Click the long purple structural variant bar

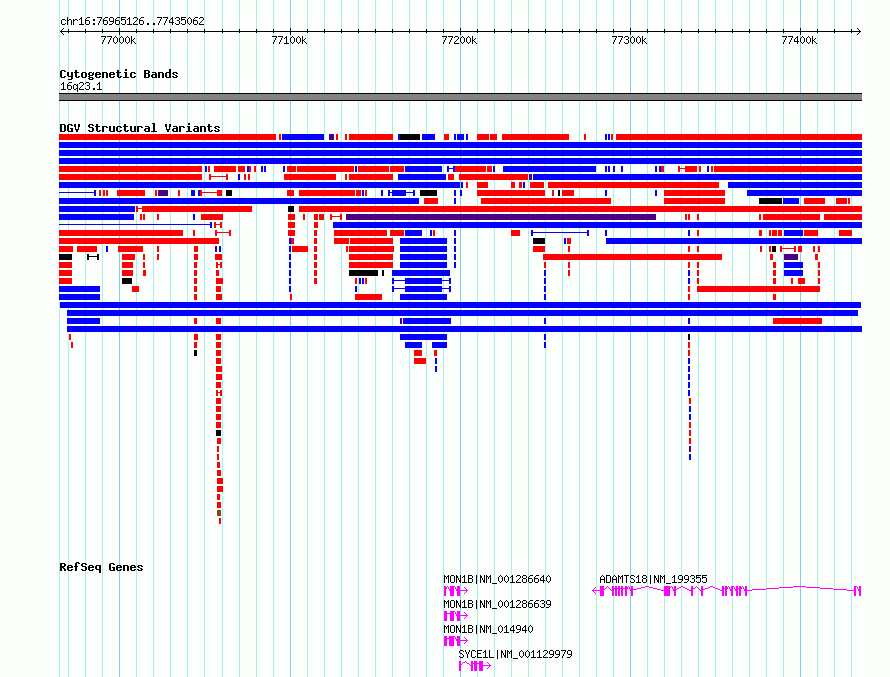[x=501, y=217]
